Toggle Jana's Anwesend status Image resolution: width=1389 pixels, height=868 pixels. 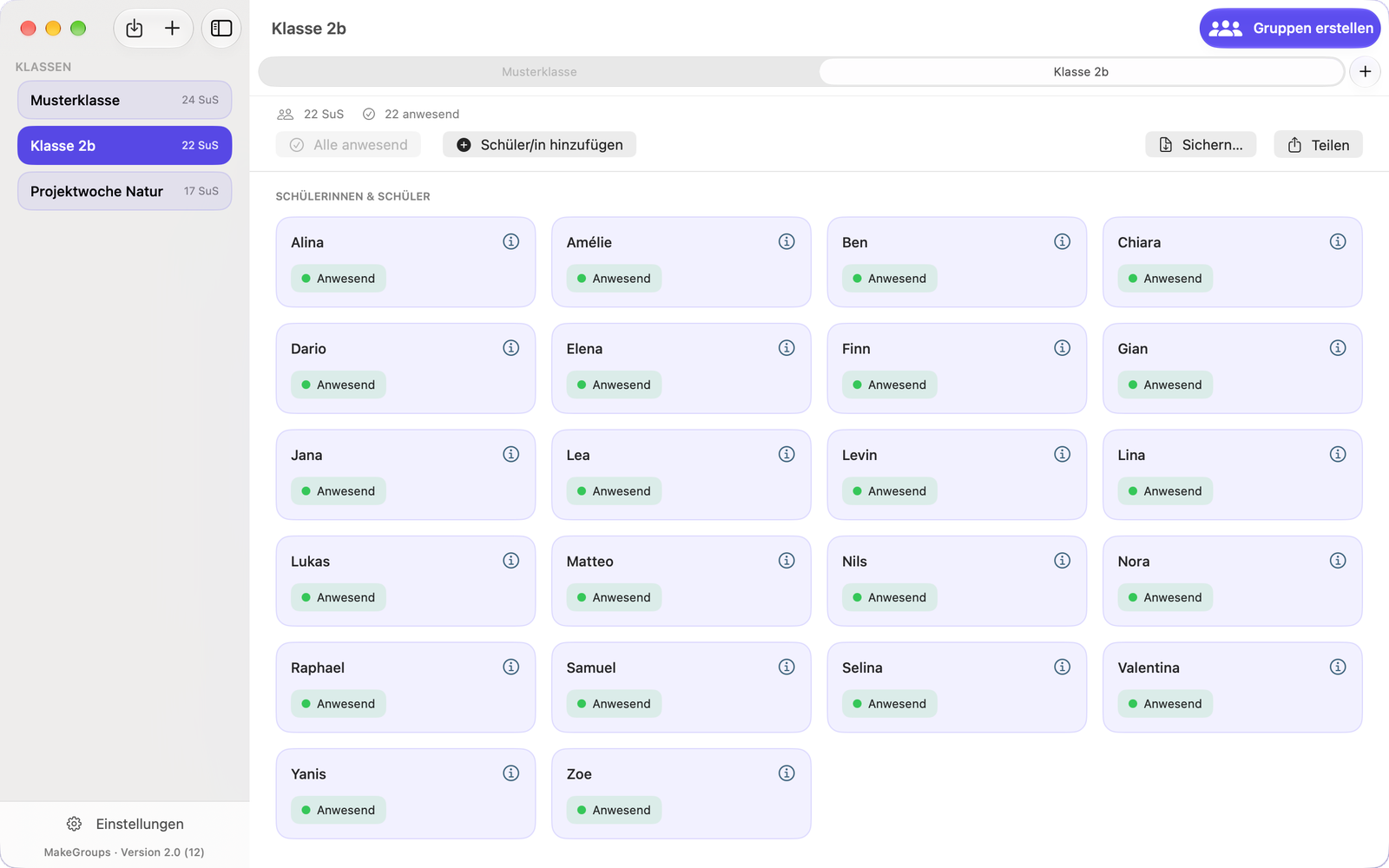tap(339, 491)
